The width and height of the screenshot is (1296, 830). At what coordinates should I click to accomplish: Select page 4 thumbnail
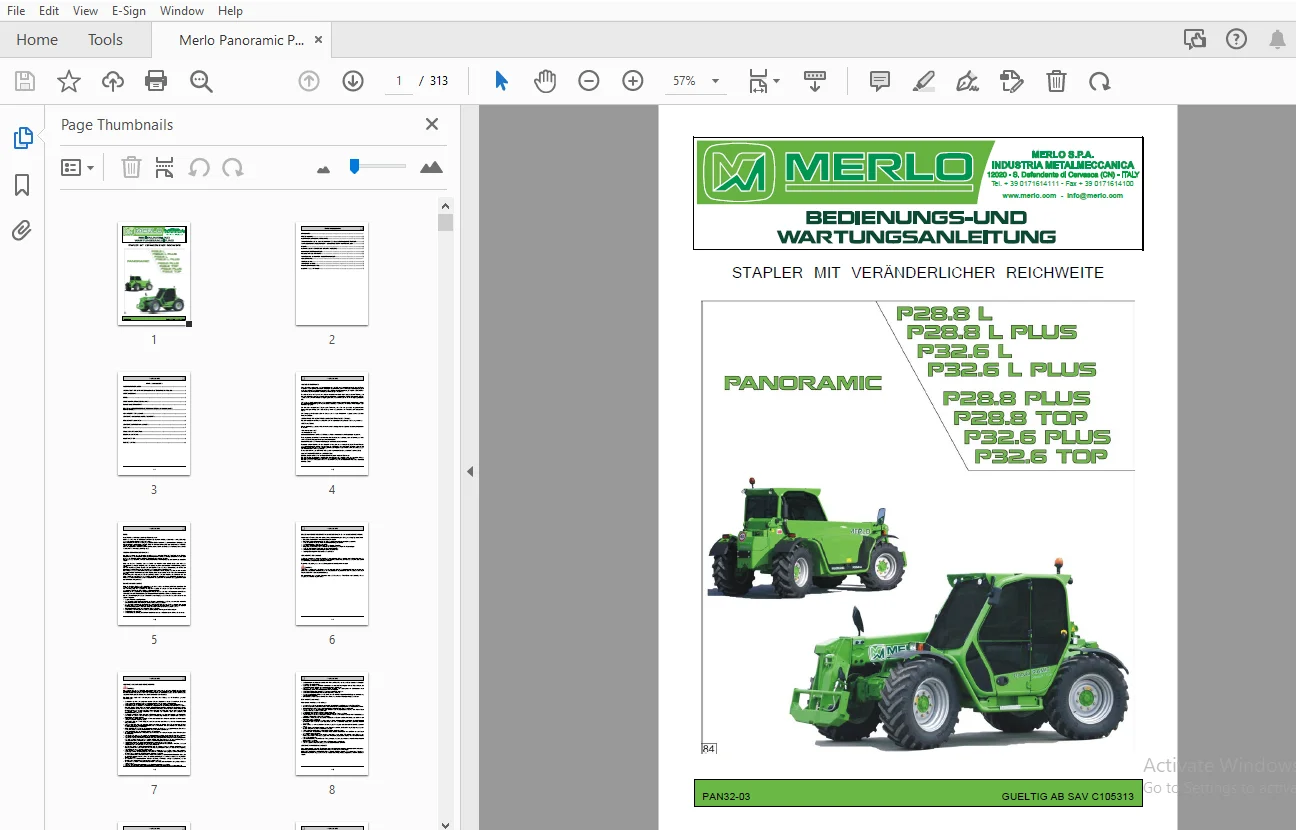point(332,423)
